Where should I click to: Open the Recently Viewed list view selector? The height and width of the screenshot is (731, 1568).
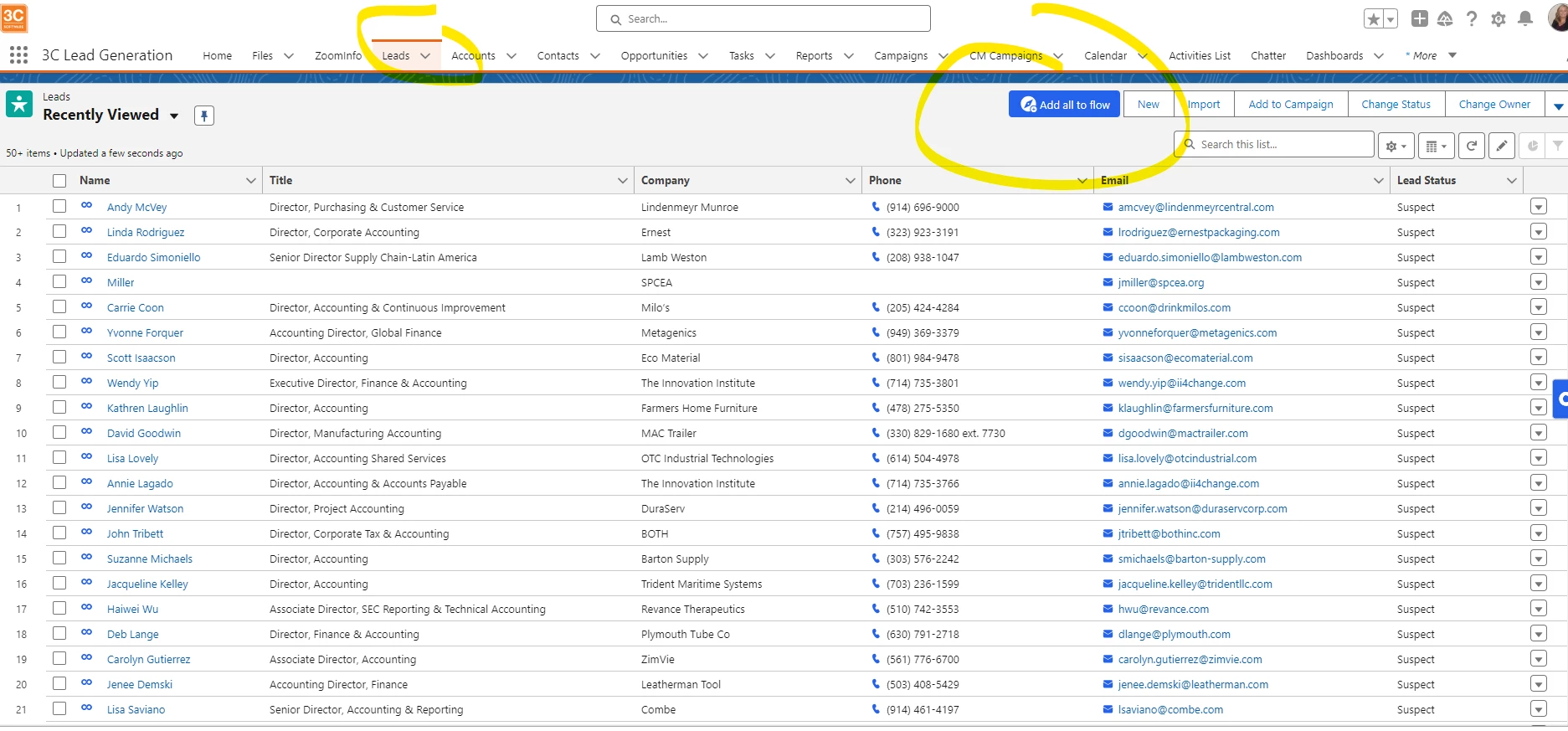pyautogui.click(x=174, y=116)
